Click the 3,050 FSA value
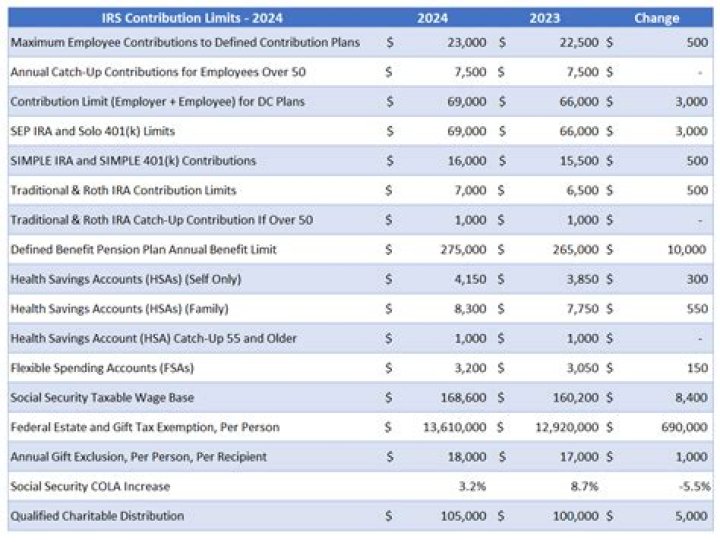This screenshot has width=720, height=542. (583, 368)
